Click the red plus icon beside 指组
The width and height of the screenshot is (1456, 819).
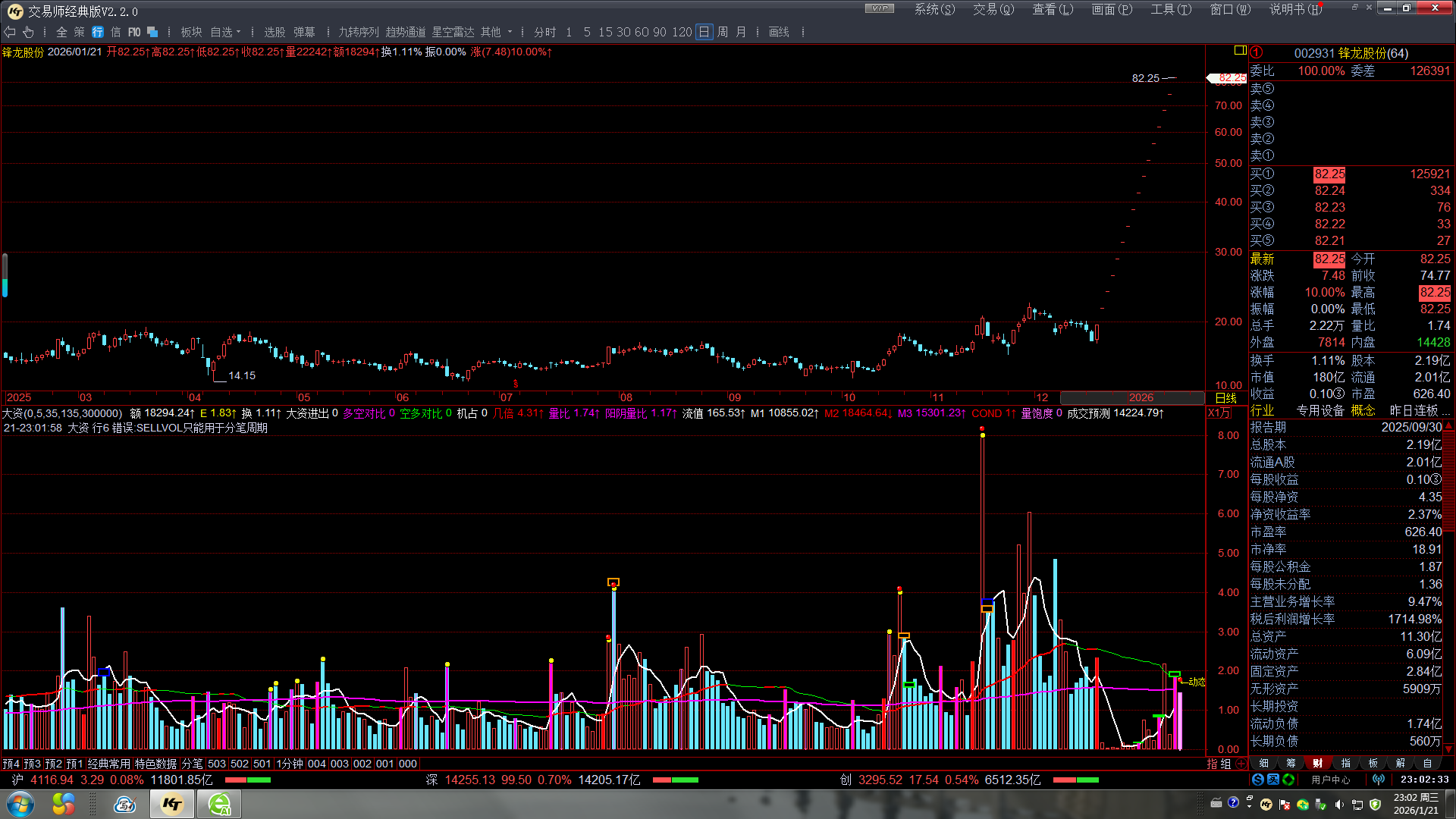point(1241,764)
